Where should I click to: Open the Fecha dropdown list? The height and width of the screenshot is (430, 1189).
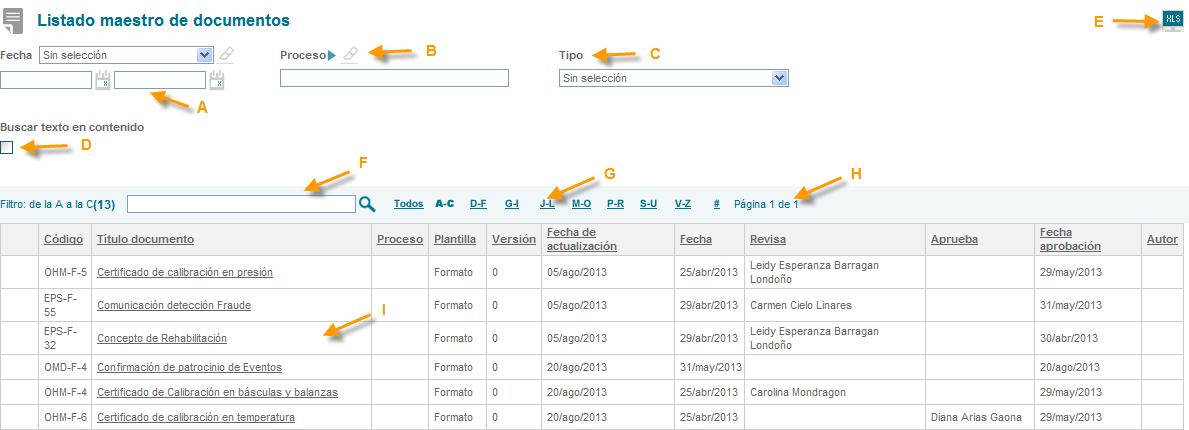point(204,55)
